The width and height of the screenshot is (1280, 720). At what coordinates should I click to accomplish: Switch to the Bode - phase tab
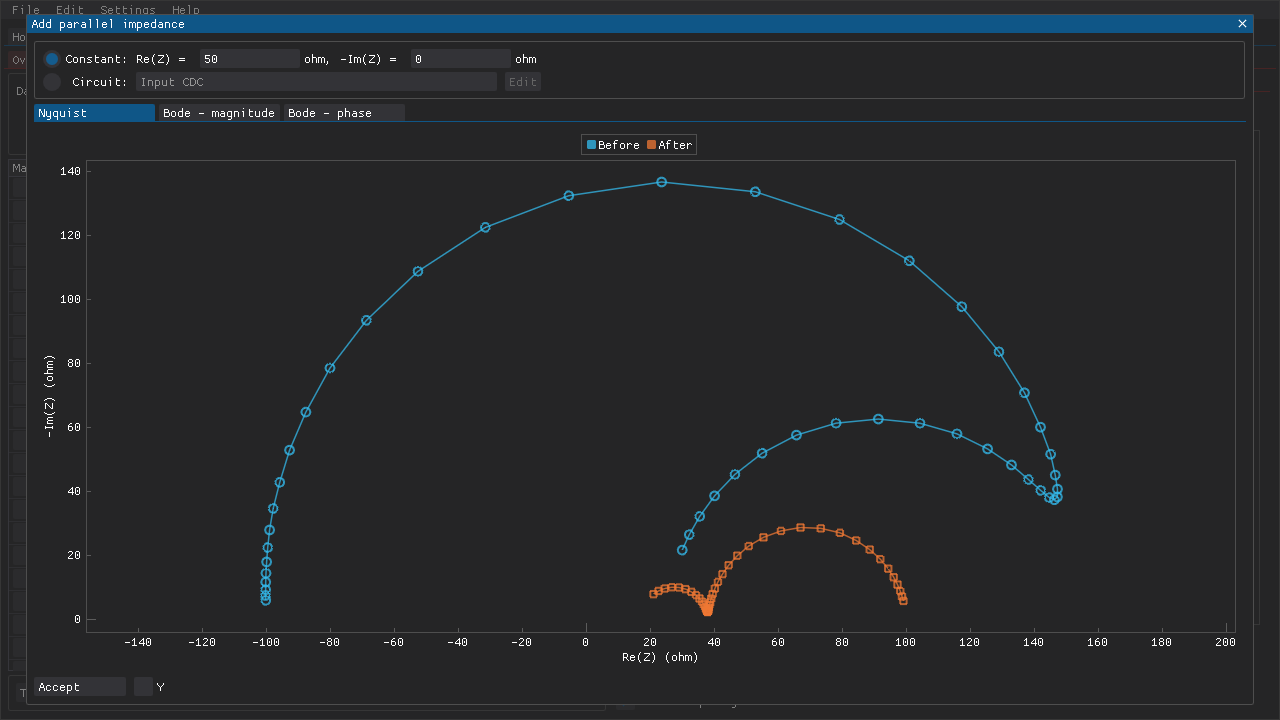[x=344, y=113]
